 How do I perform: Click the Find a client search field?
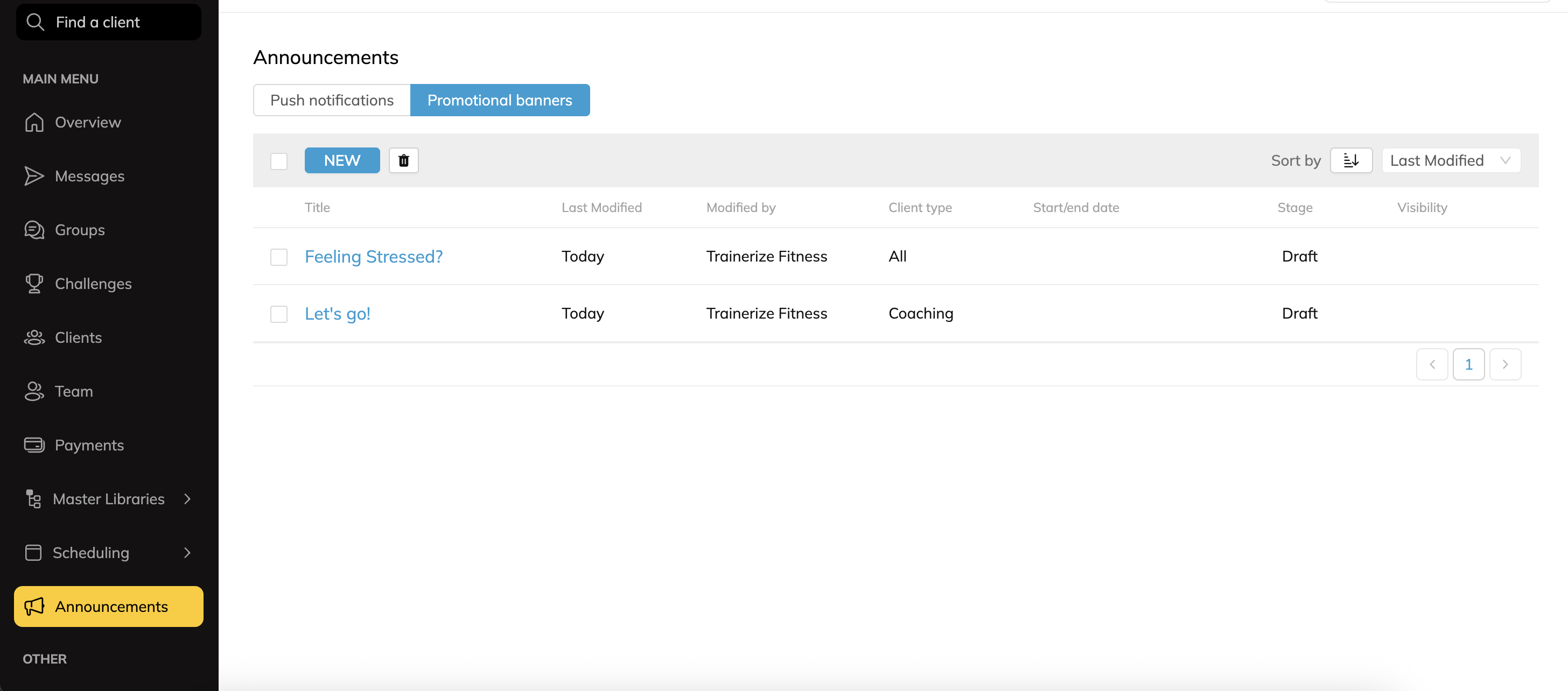coord(108,22)
